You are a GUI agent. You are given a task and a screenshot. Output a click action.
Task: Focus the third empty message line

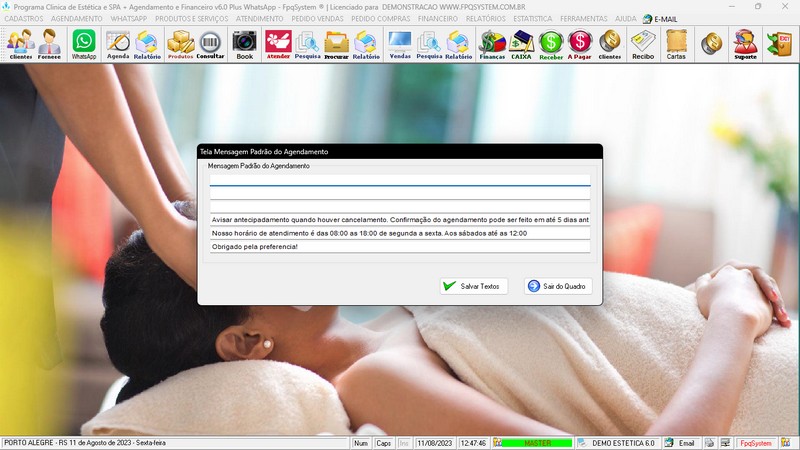(x=400, y=207)
